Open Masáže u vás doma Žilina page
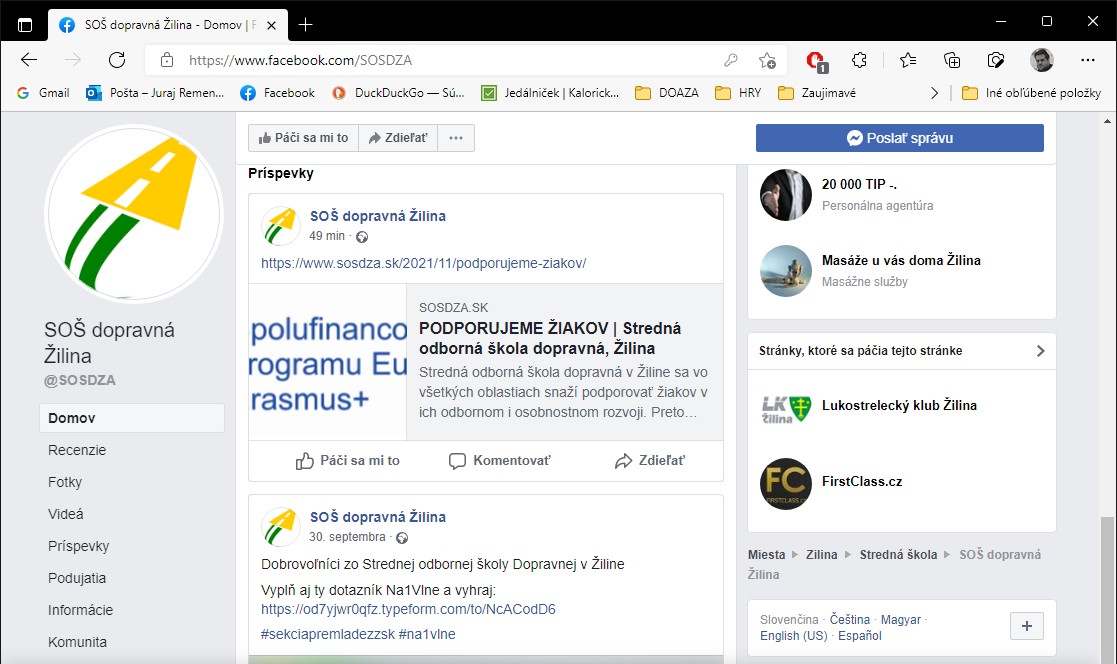Screen dimensions: 1117x664 pos(901,261)
